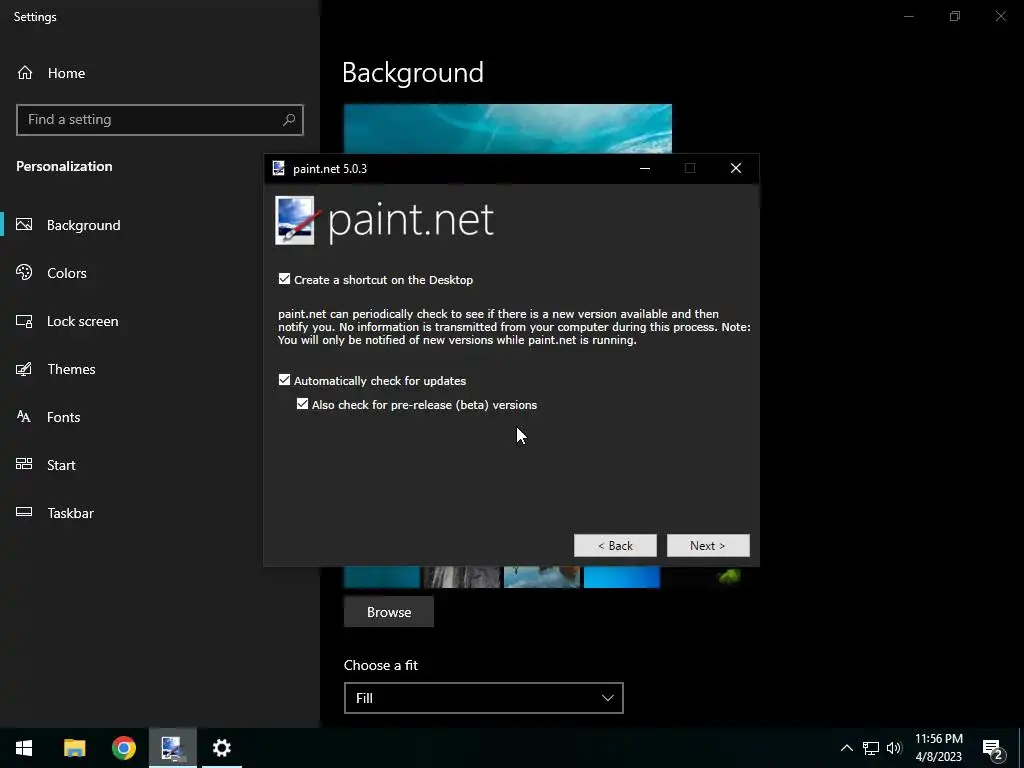Select the solid blue Windows wallpaper thumbnail
The width and height of the screenshot is (1024, 768).
[622, 577]
